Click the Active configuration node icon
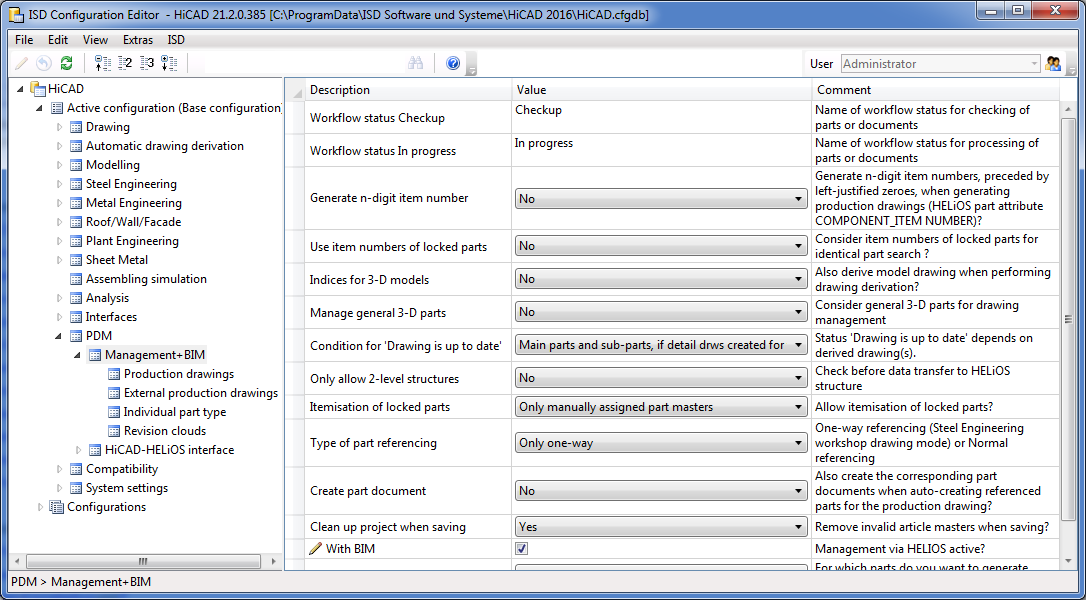Screen dimensions: 1086x600 57,108
